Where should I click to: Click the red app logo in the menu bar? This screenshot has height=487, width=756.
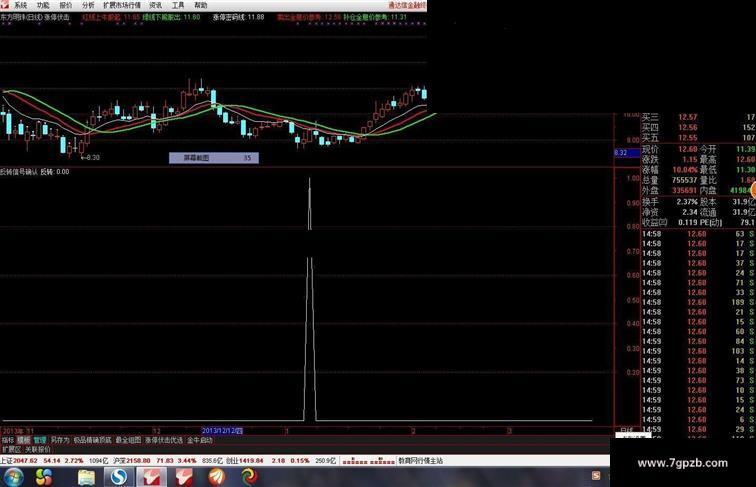(4, 5)
